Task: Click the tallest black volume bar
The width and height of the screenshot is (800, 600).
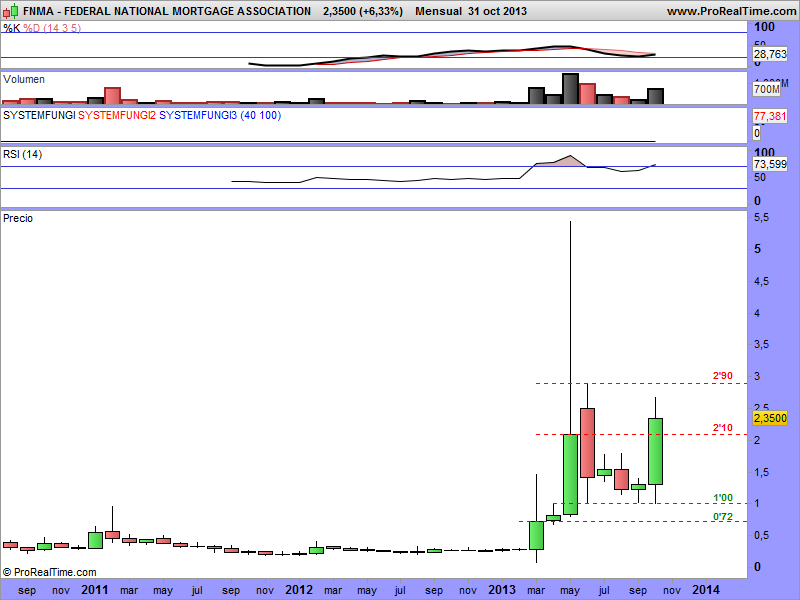Action: [570, 89]
